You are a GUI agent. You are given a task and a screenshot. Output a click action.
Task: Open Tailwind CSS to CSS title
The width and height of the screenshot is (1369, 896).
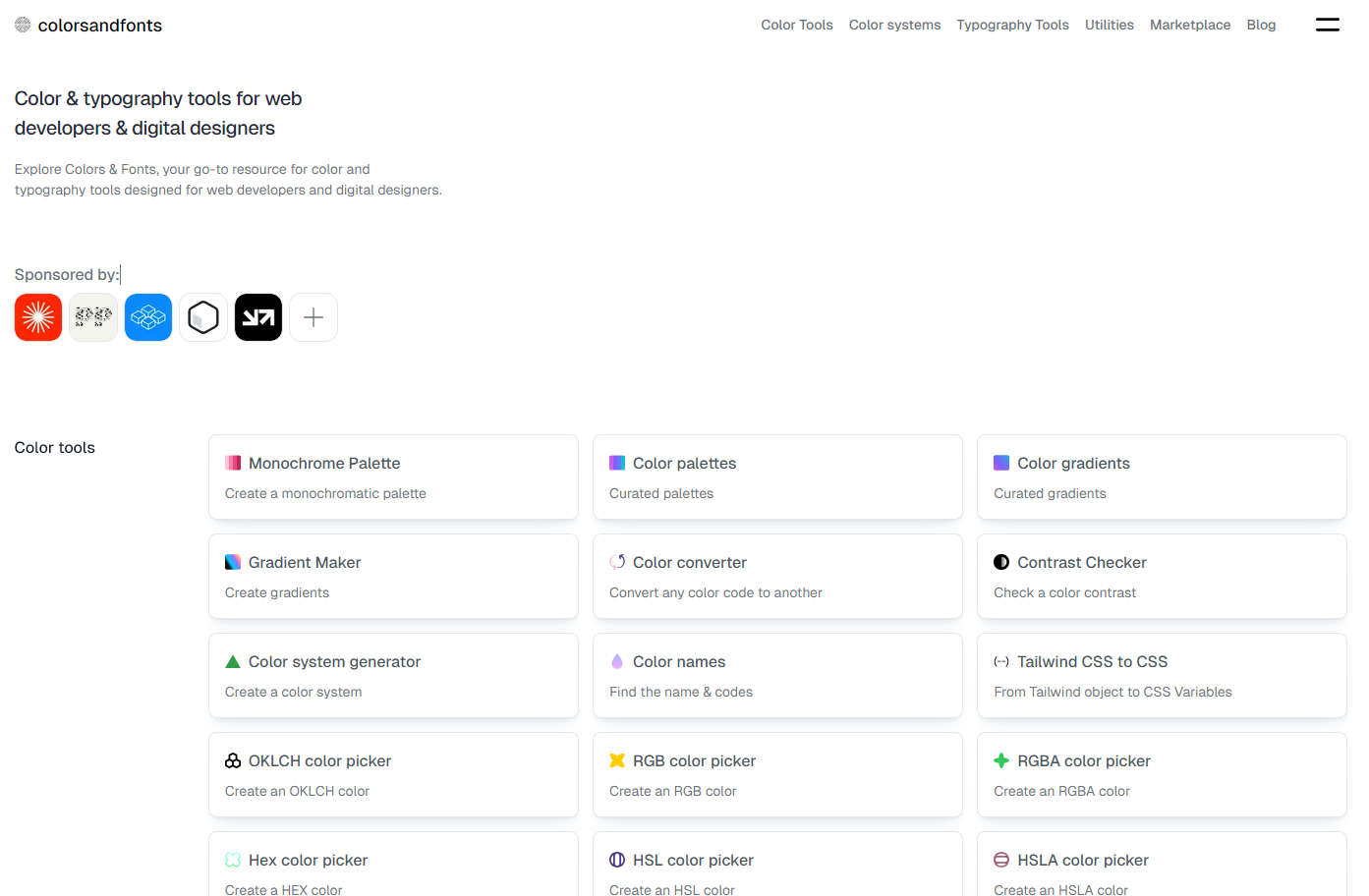coord(1093,661)
